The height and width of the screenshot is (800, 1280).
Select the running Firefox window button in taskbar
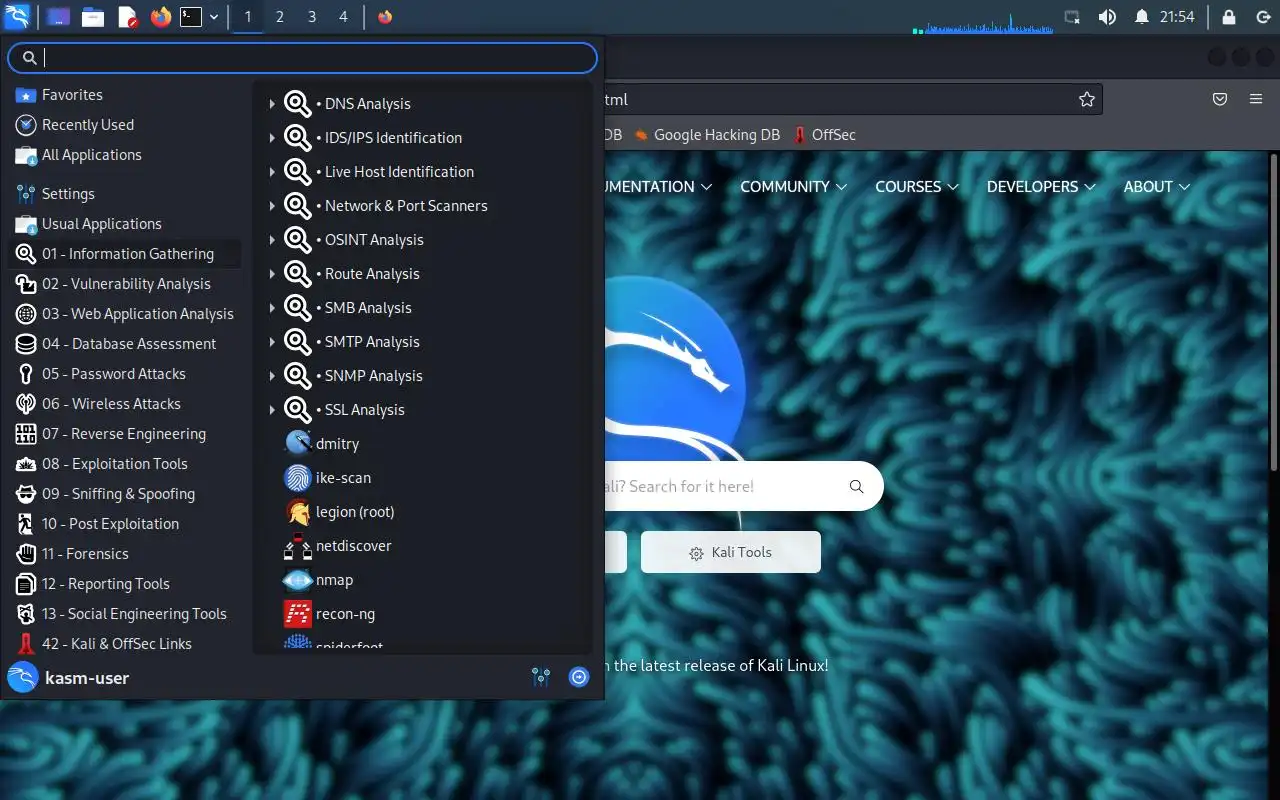385,17
